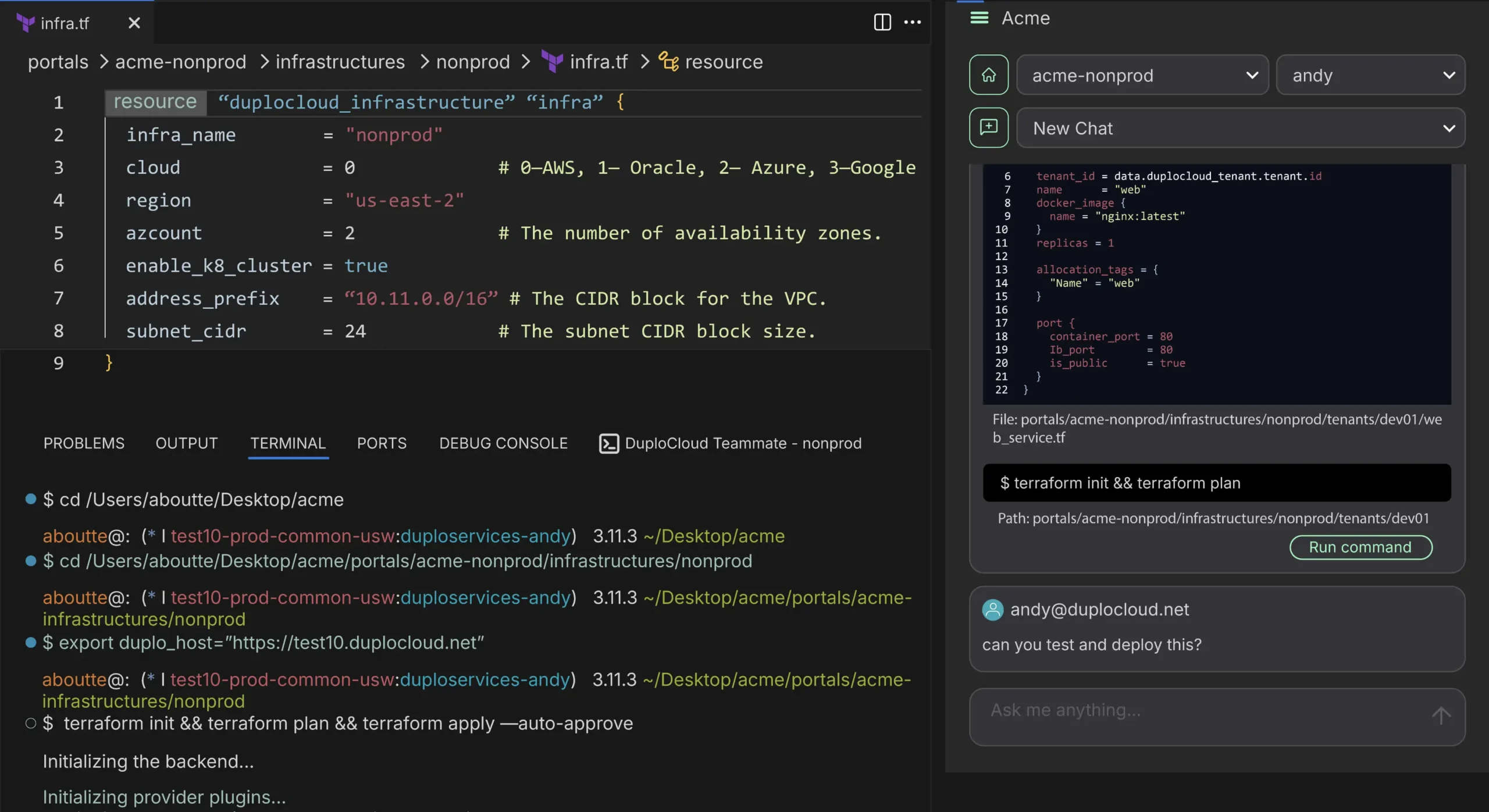The image size is (1489, 812).
Task: Switch to the OUTPUT tab
Action: tap(186, 443)
